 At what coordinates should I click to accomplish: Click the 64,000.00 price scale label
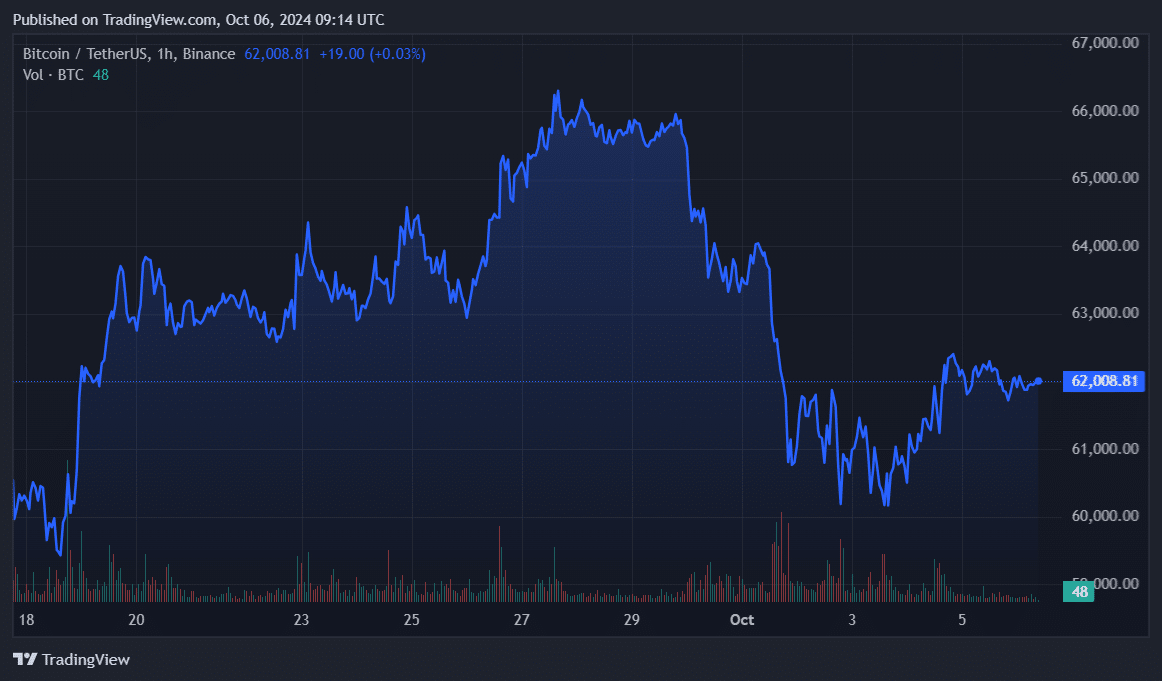pos(1105,246)
